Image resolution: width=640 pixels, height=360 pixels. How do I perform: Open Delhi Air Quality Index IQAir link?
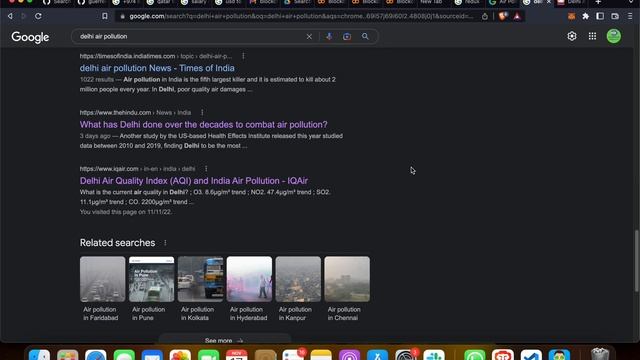click(194, 181)
